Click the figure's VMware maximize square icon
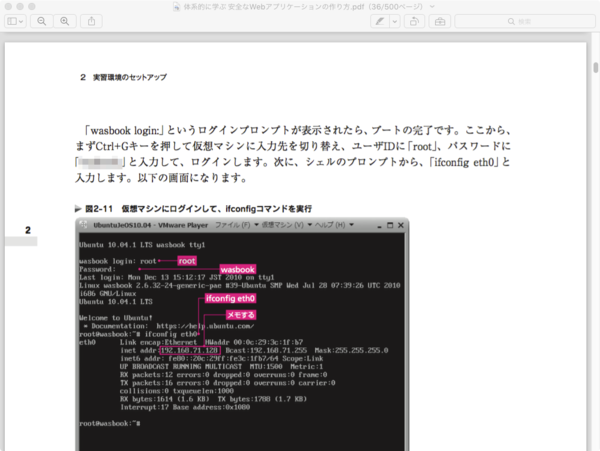The image size is (600, 451). pyautogui.click(x=390, y=225)
